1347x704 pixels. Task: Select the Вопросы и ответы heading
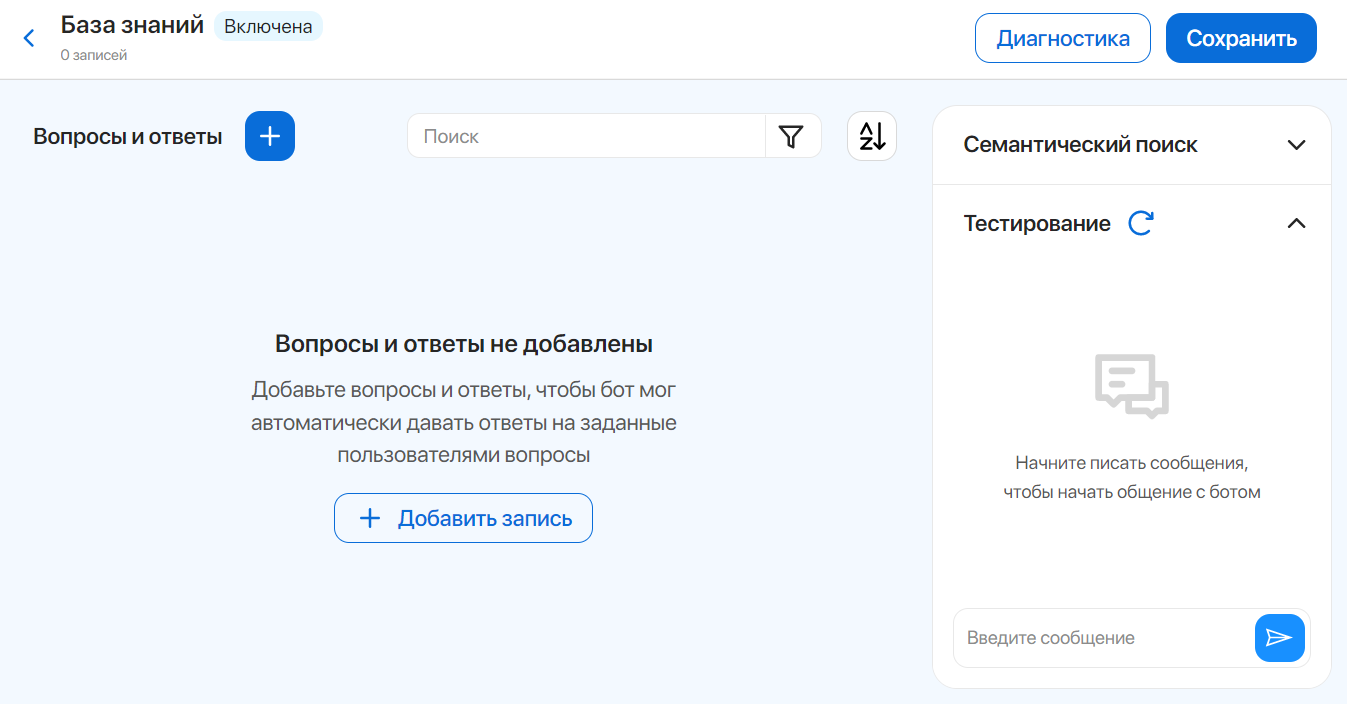(128, 137)
